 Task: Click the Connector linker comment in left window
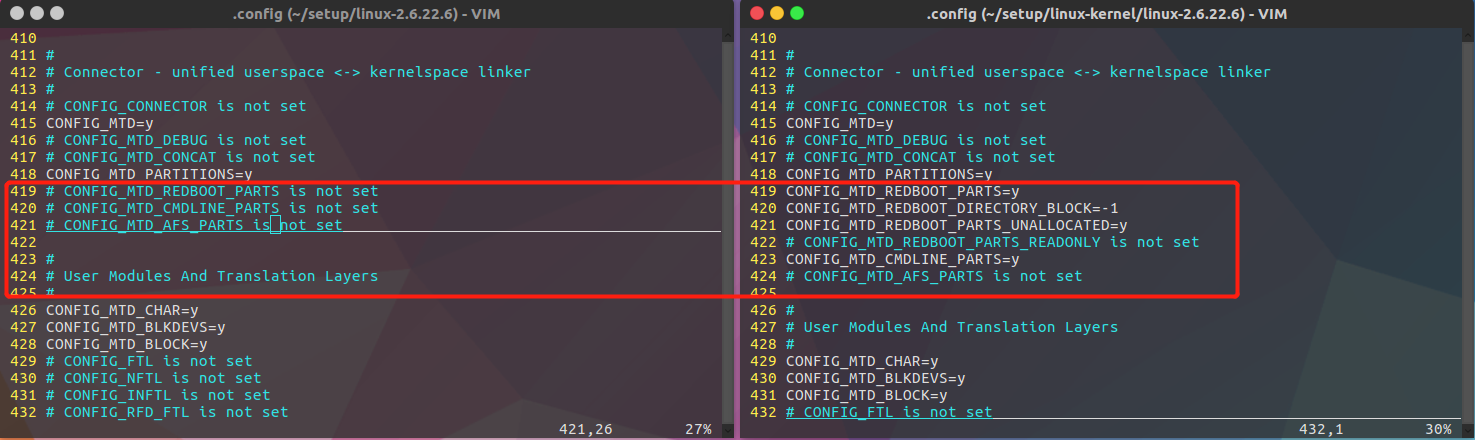[x=288, y=72]
